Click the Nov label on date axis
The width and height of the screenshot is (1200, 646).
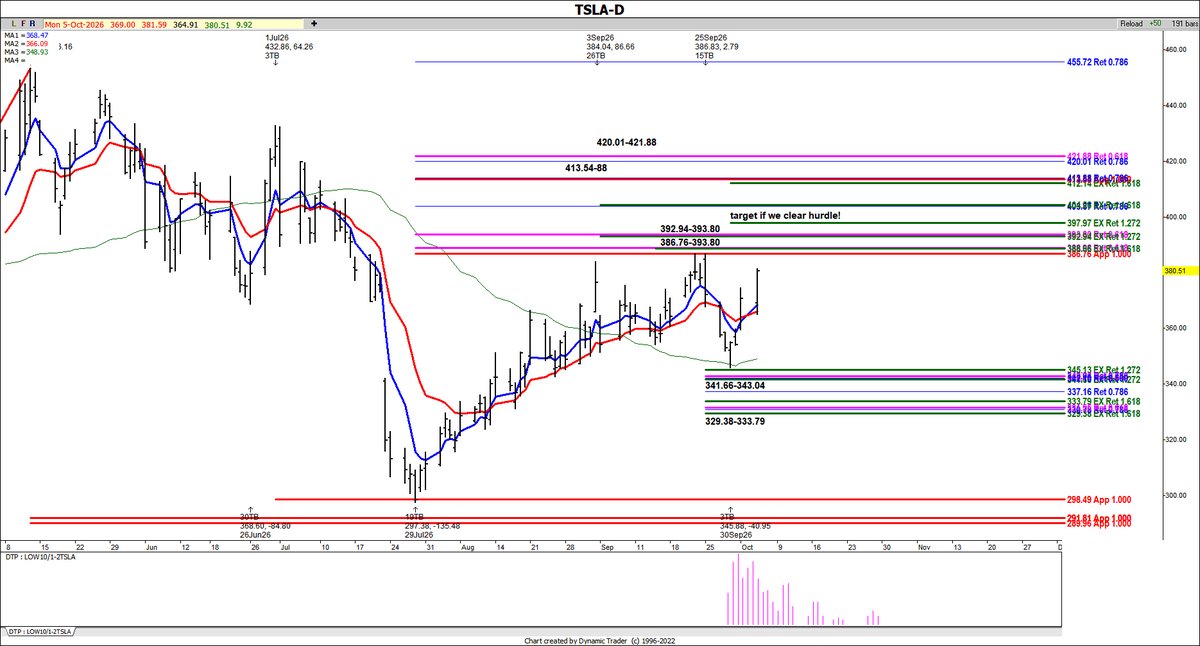click(926, 548)
